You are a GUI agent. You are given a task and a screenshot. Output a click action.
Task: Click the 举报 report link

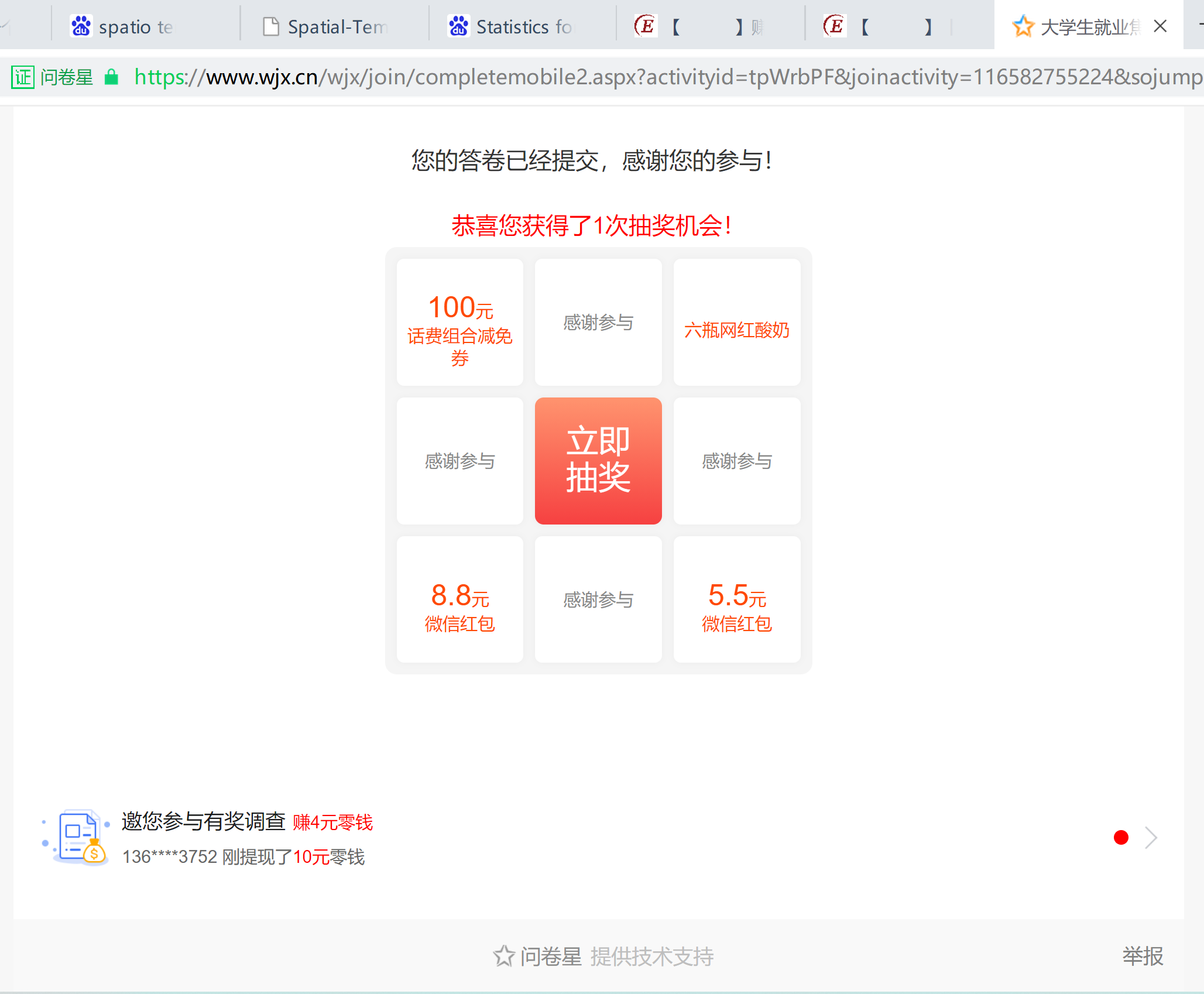tap(1143, 956)
